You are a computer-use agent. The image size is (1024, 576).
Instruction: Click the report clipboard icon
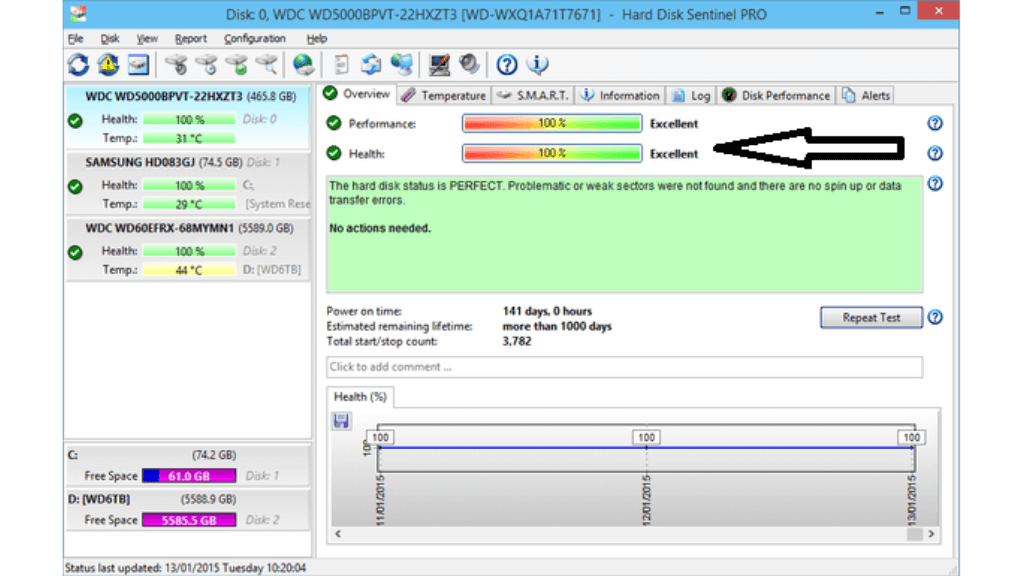click(x=340, y=64)
